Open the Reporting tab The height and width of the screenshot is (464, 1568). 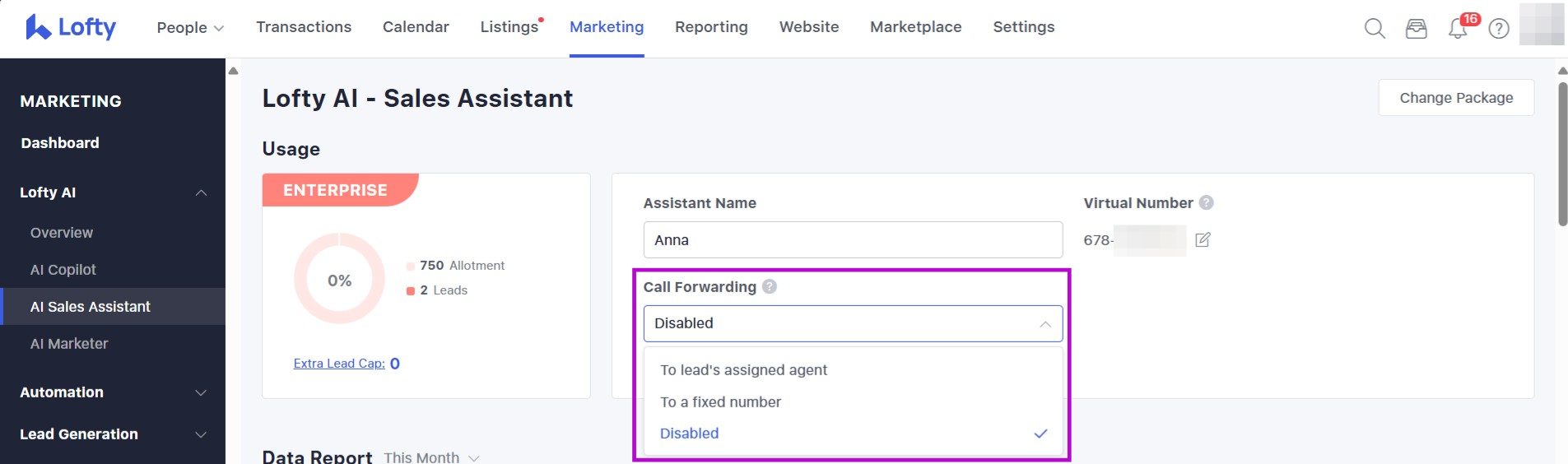(711, 27)
